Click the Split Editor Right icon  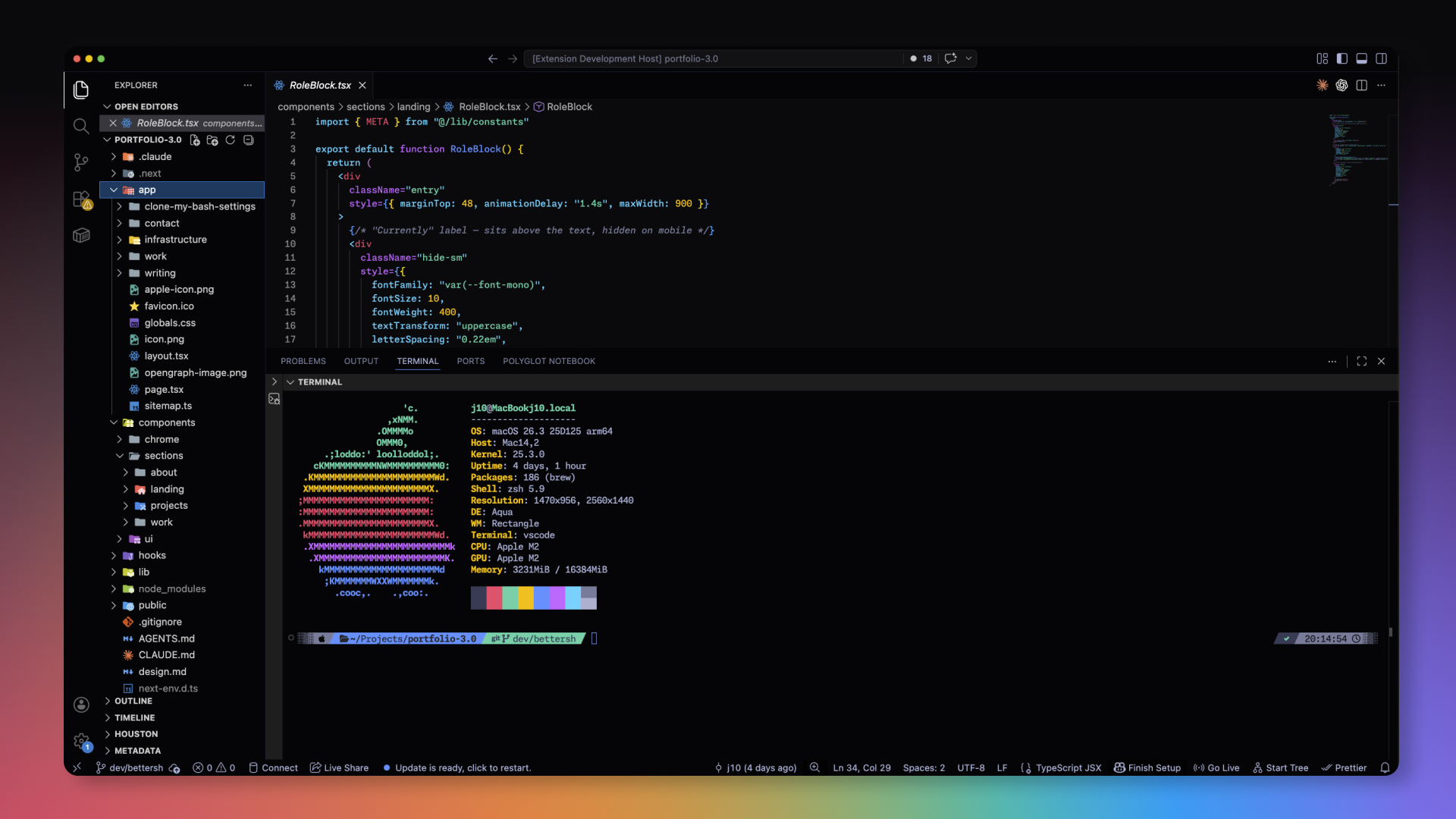click(1361, 86)
